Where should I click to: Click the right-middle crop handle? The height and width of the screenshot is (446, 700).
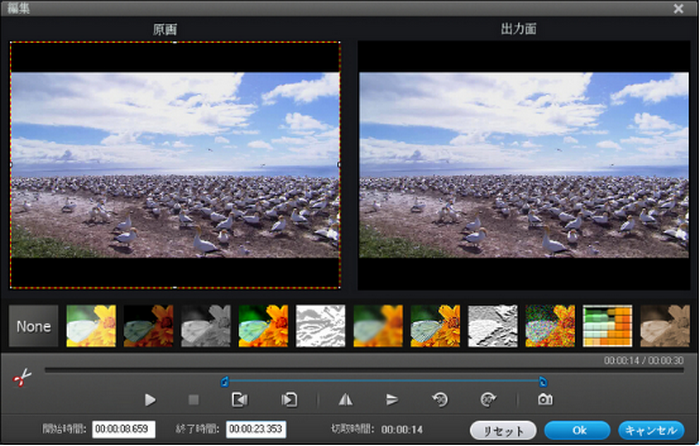click(339, 165)
